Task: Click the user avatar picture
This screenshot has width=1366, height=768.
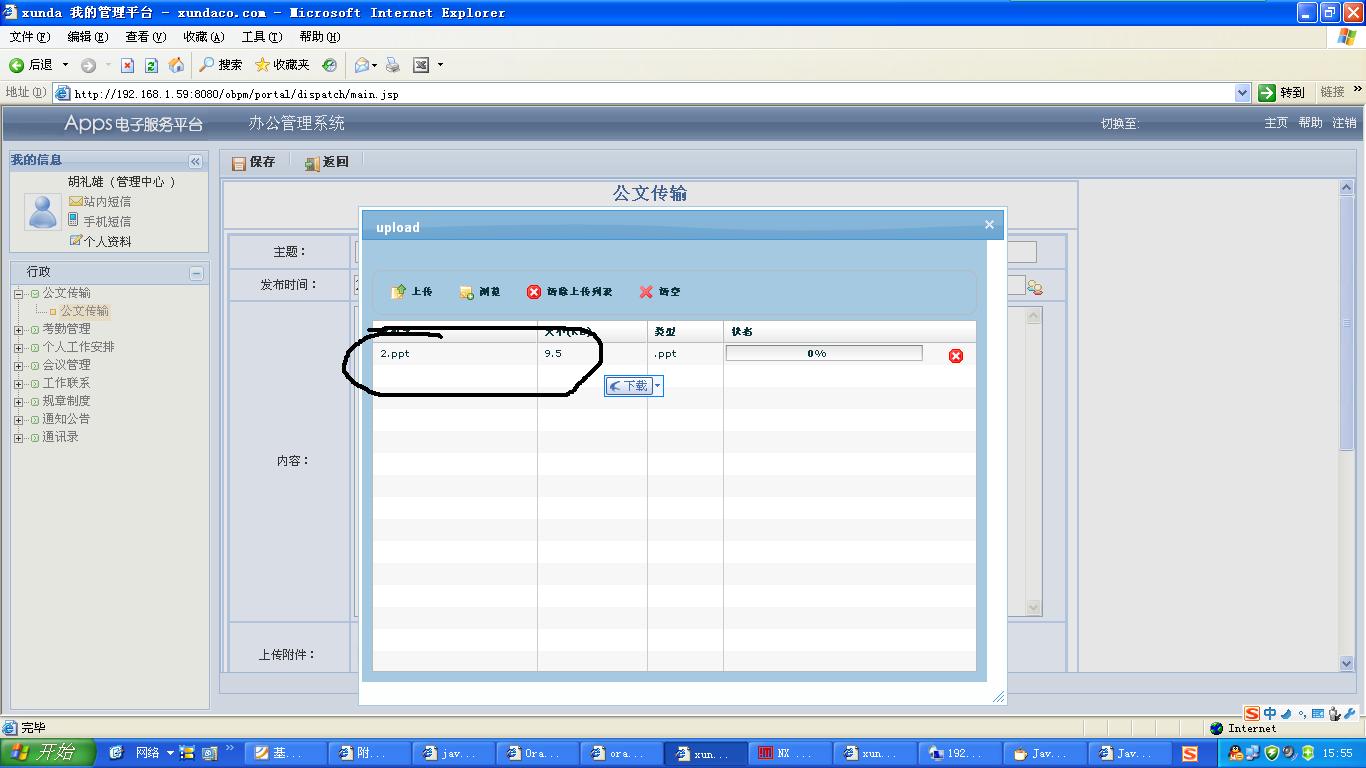Action: pos(43,212)
